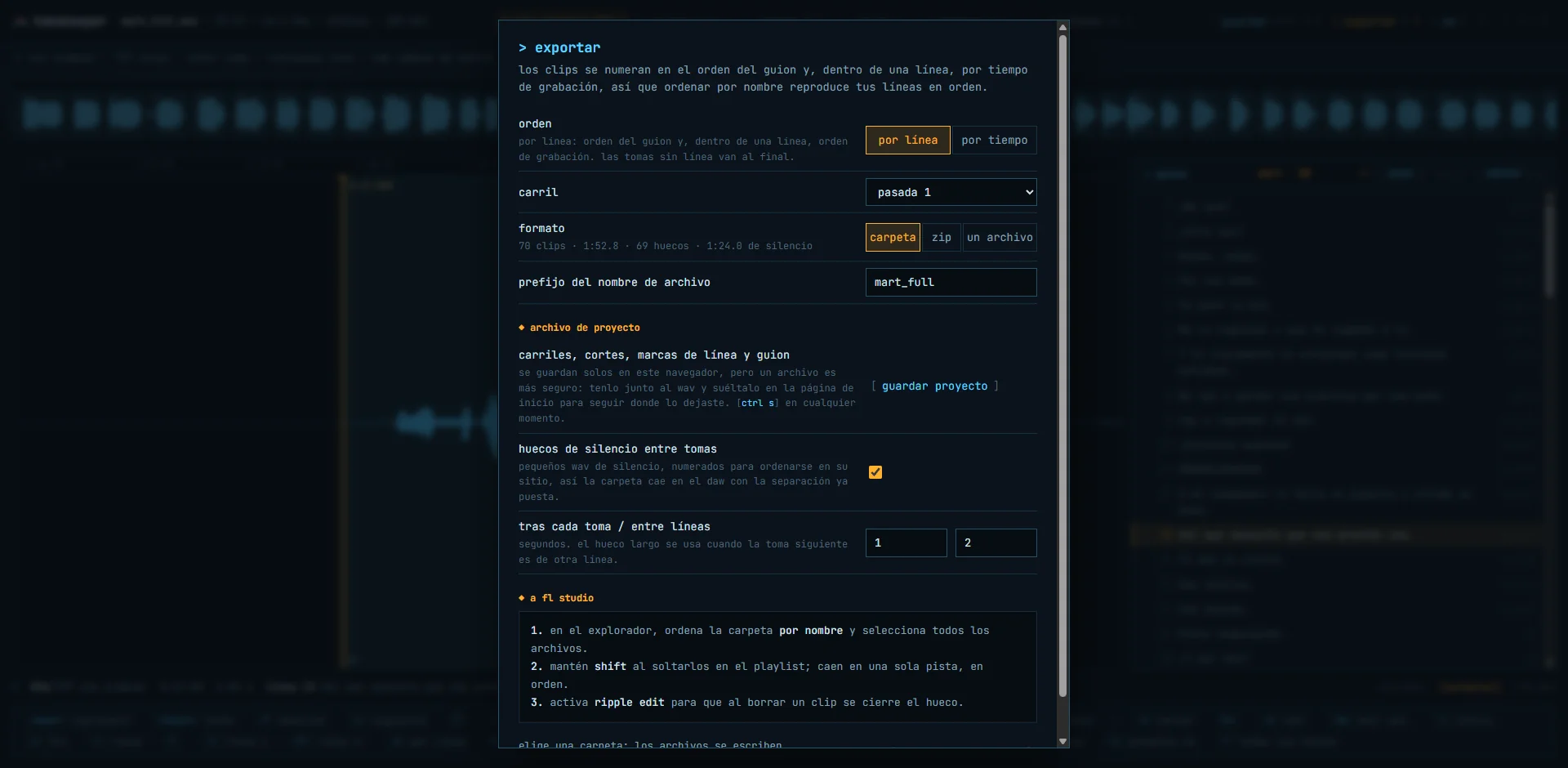Image resolution: width=1568 pixels, height=768 pixels.
Task: Click the bold "ripple edit" text in step 3
Action: click(x=629, y=703)
